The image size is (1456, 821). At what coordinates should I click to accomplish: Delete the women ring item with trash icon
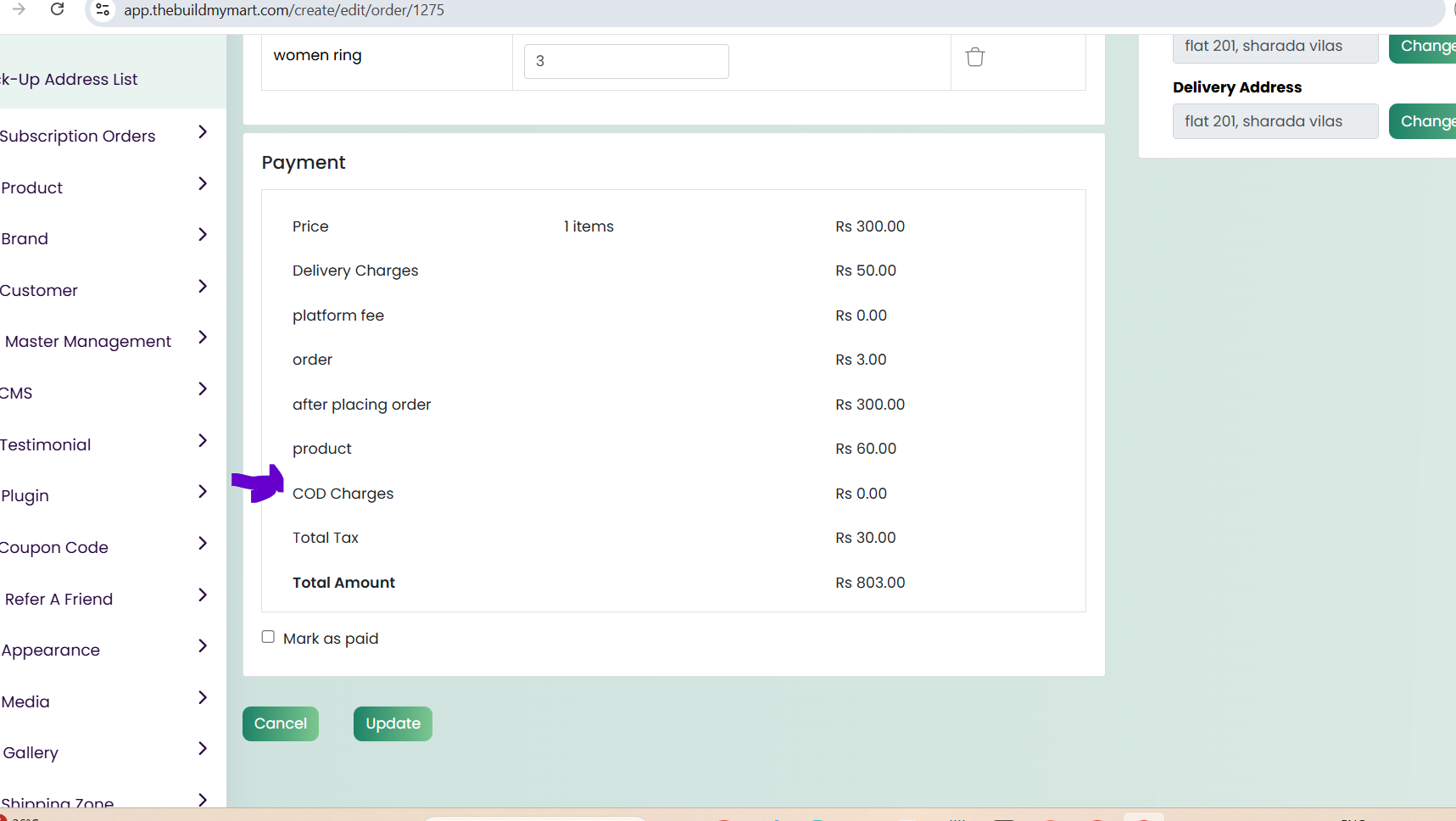click(x=975, y=58)
